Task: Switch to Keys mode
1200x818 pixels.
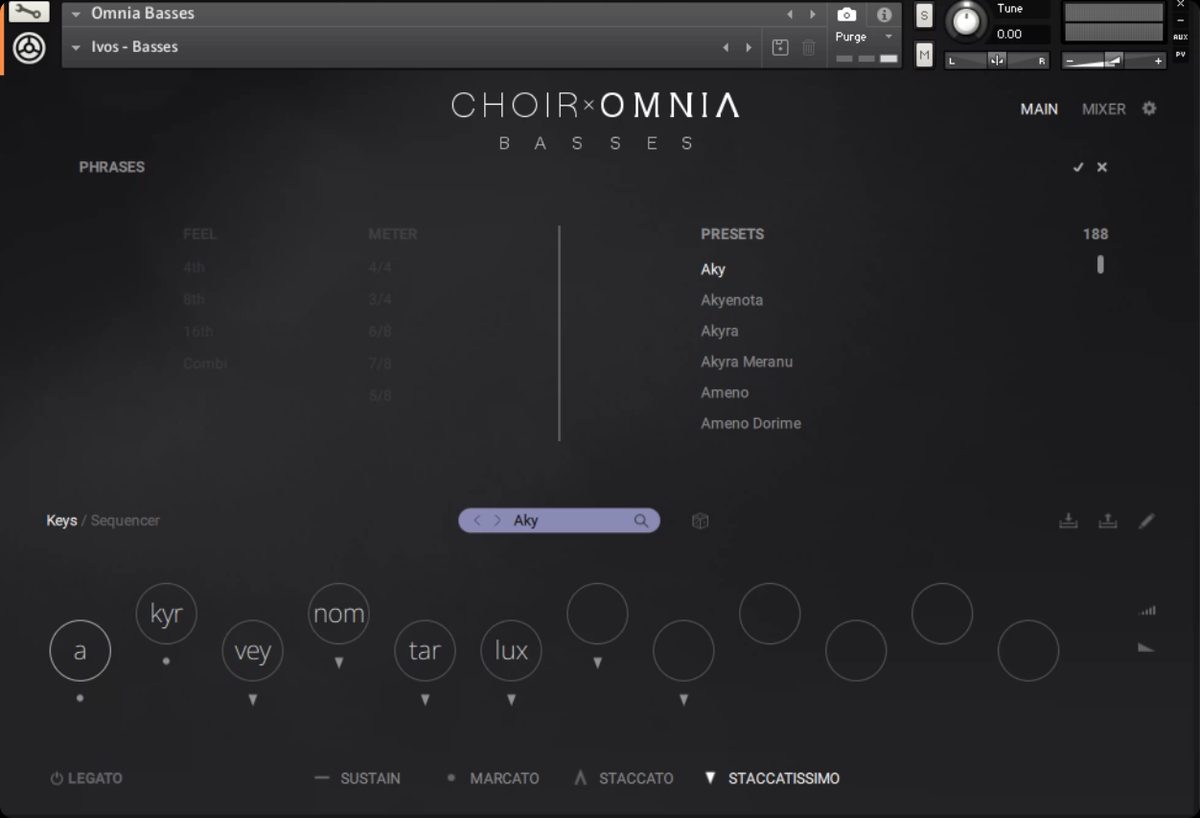Action: tap(61, 521)
